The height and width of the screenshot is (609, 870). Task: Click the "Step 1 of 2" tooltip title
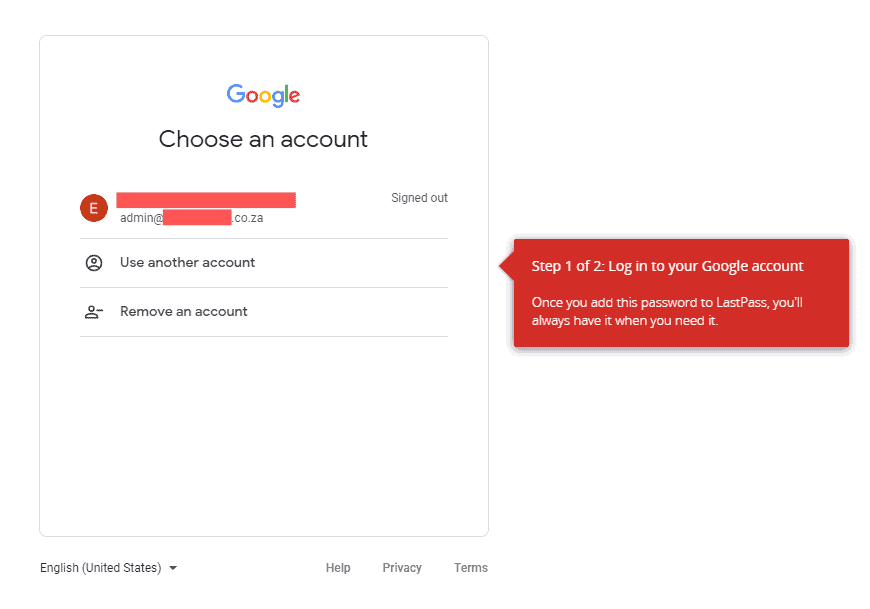coord(667,266)
